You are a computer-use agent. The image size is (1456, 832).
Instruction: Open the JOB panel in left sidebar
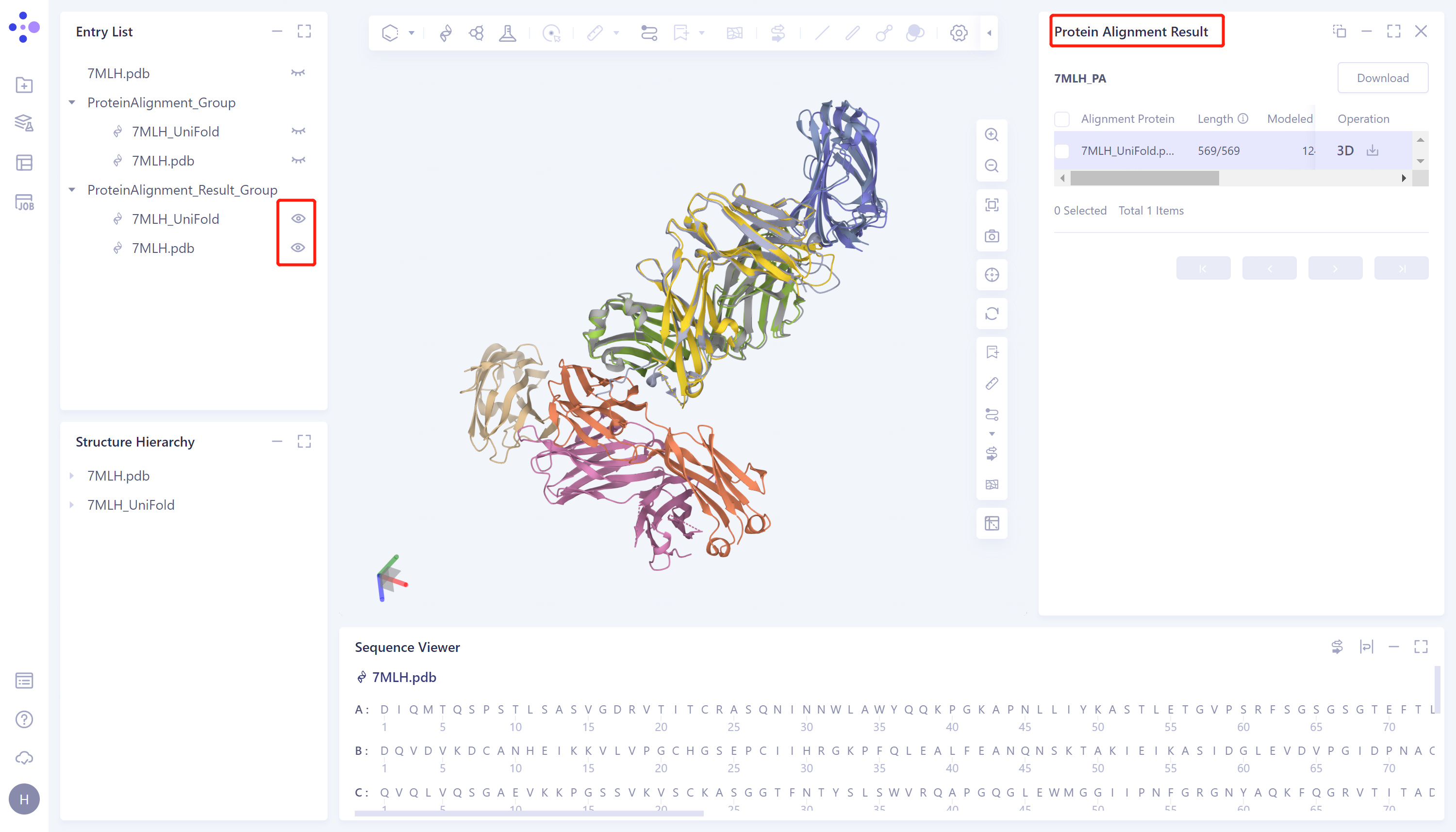24,202
